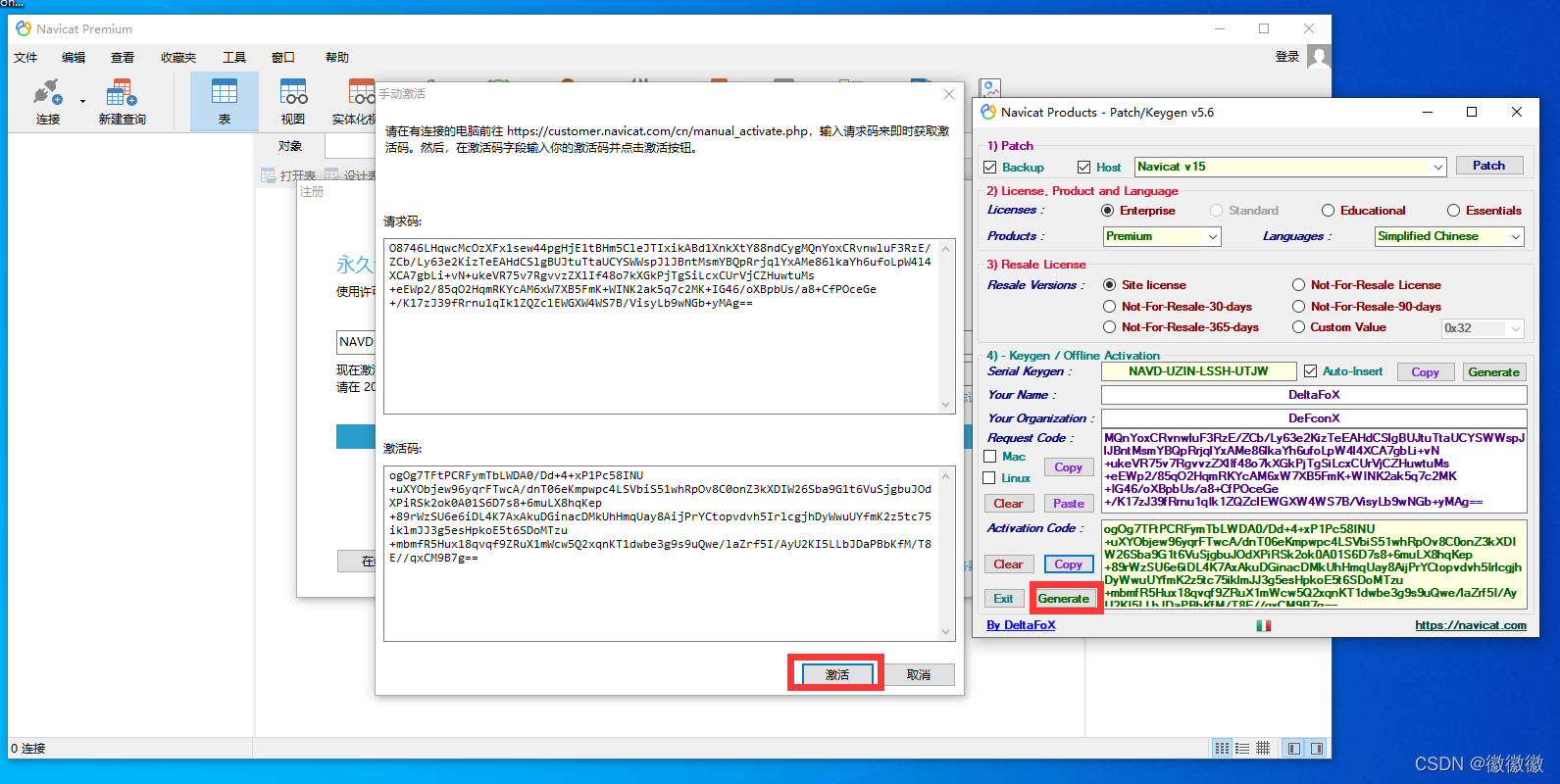Click the Exit button in Keygen
Image resolution: width=1560 pixels, height=784 pixels.
(1003, 599)
